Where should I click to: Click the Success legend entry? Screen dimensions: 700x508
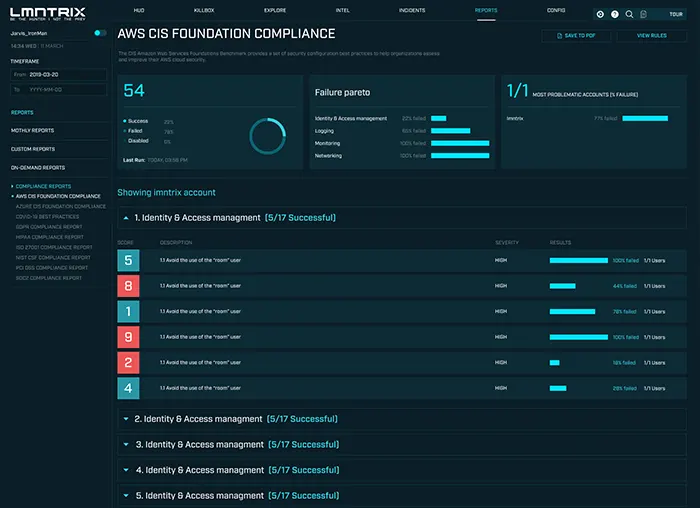[x=138, y=121]
